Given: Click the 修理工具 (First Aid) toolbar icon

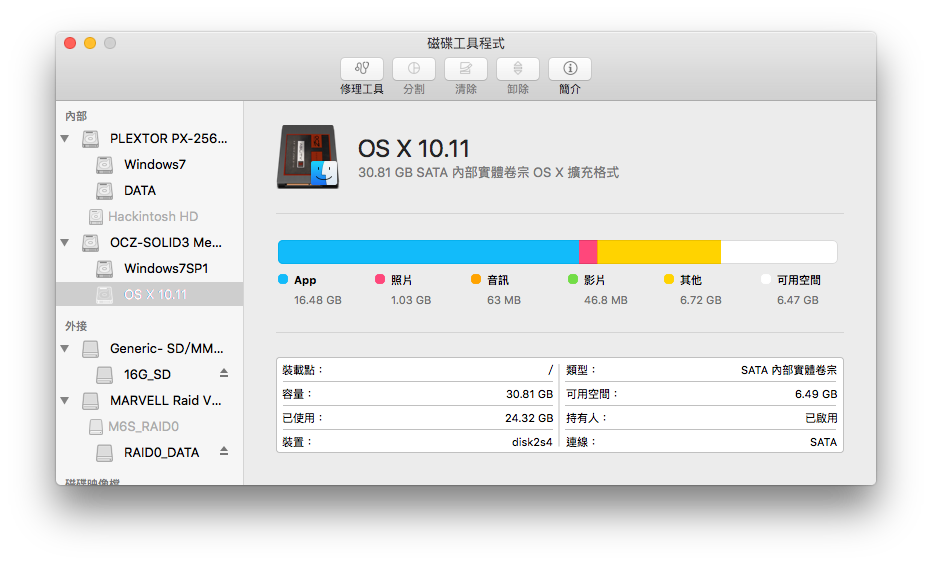Looking at the screenshot, I should (361, 69).
